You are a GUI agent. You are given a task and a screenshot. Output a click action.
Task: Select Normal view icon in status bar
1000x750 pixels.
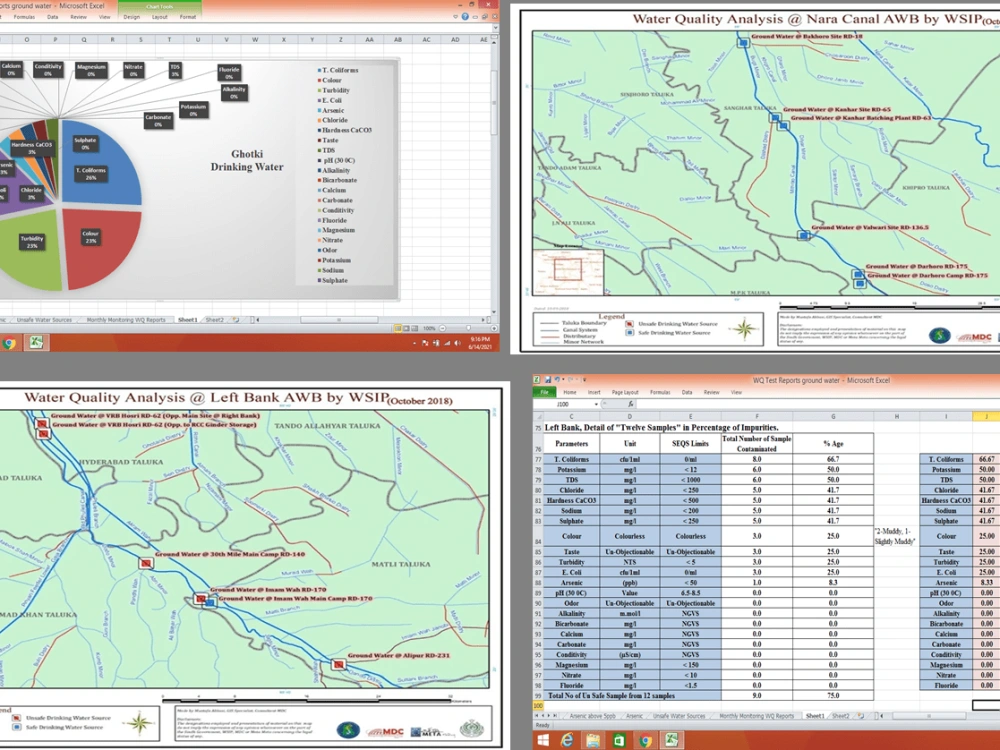[x=397, y=328]
